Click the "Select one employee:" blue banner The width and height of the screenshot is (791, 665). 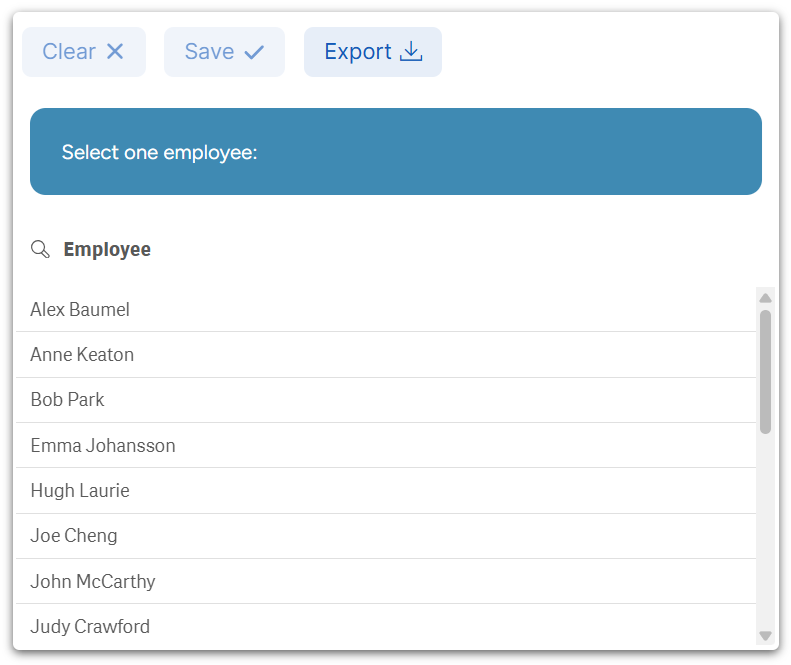(396, 152)
